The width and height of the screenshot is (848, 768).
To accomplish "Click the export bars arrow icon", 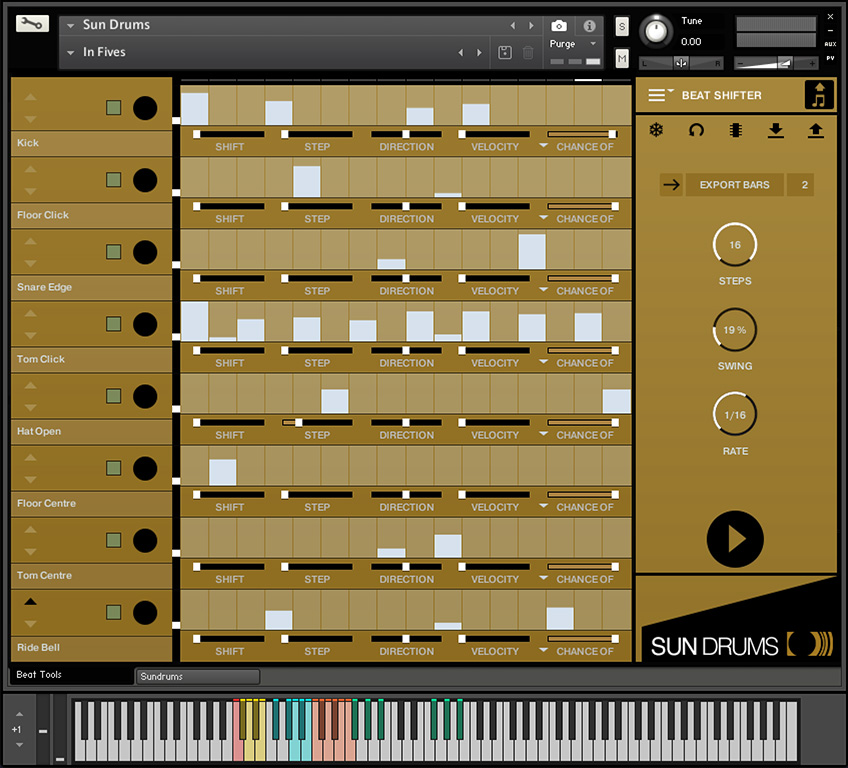I will (671, 185).
